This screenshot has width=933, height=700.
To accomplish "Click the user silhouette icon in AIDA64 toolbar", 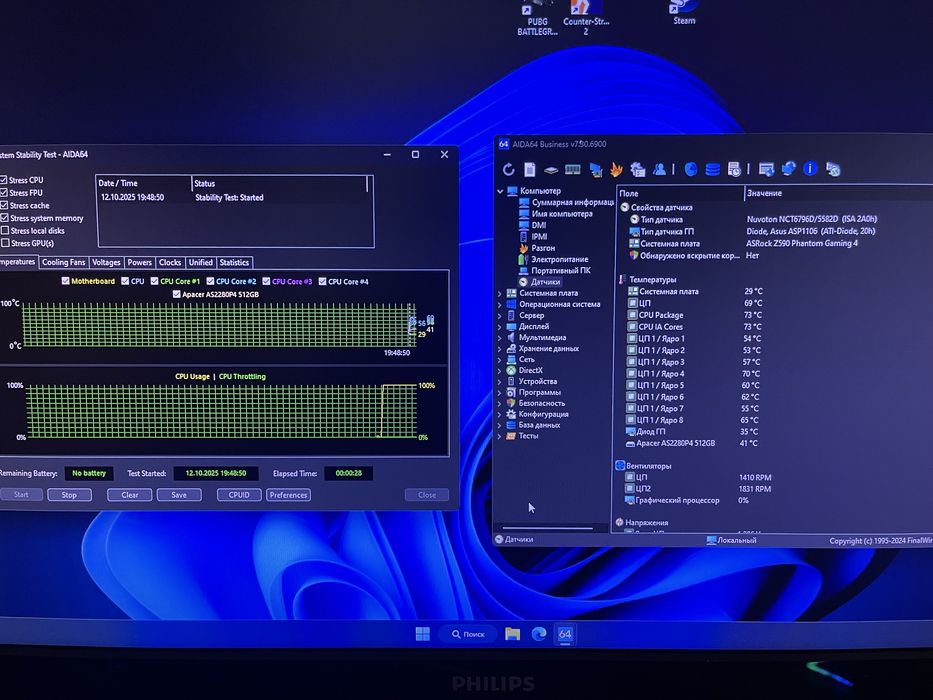I will pyautogui.click(x=659, y=170).
